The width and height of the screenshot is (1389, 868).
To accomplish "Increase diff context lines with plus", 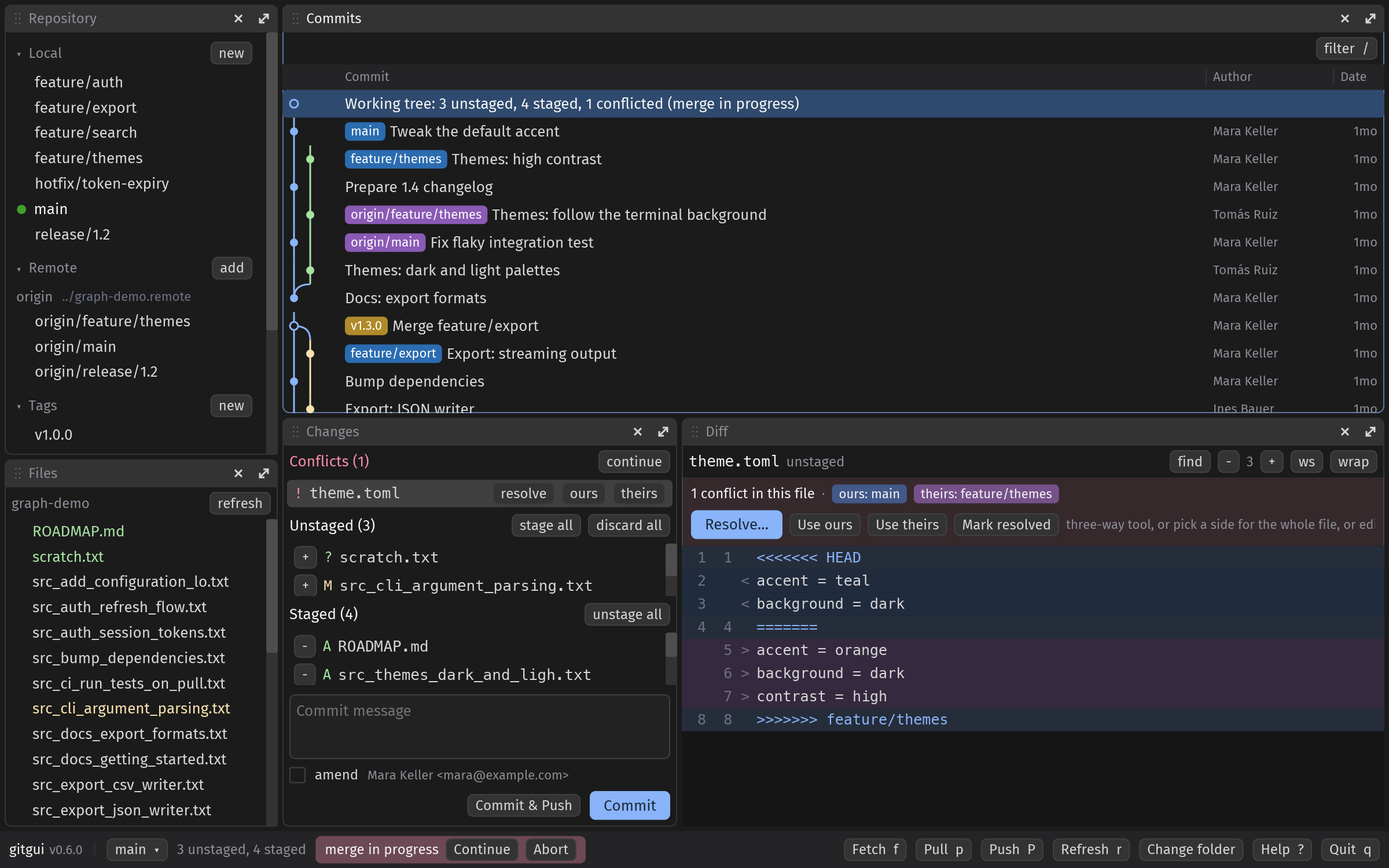I will coord(1272,462).
